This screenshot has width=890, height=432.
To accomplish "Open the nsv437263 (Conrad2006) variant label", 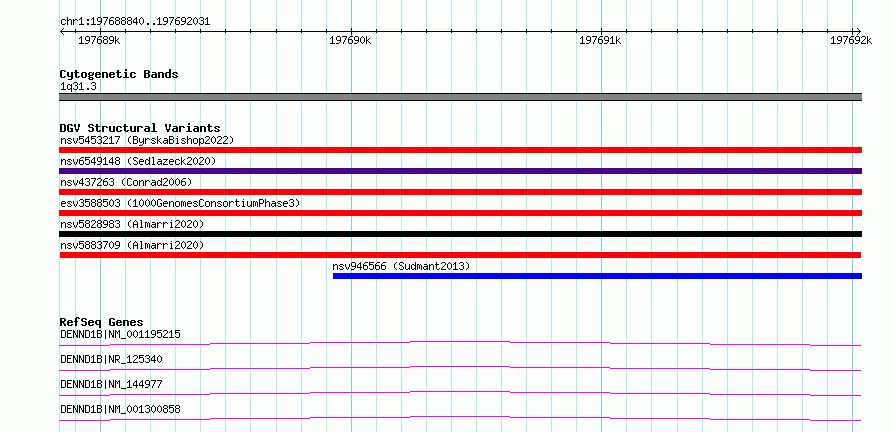I will 126,182.
